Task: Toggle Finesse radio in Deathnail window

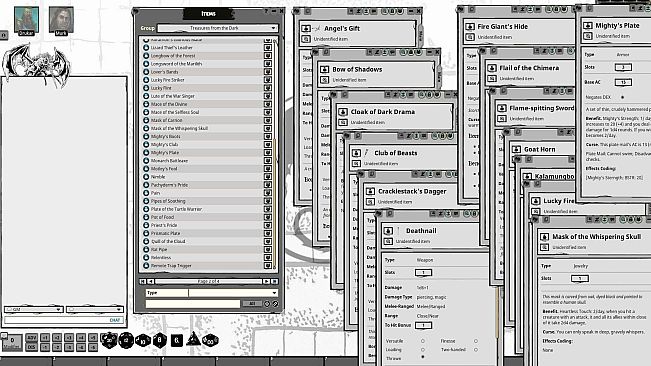Action: 476,341
